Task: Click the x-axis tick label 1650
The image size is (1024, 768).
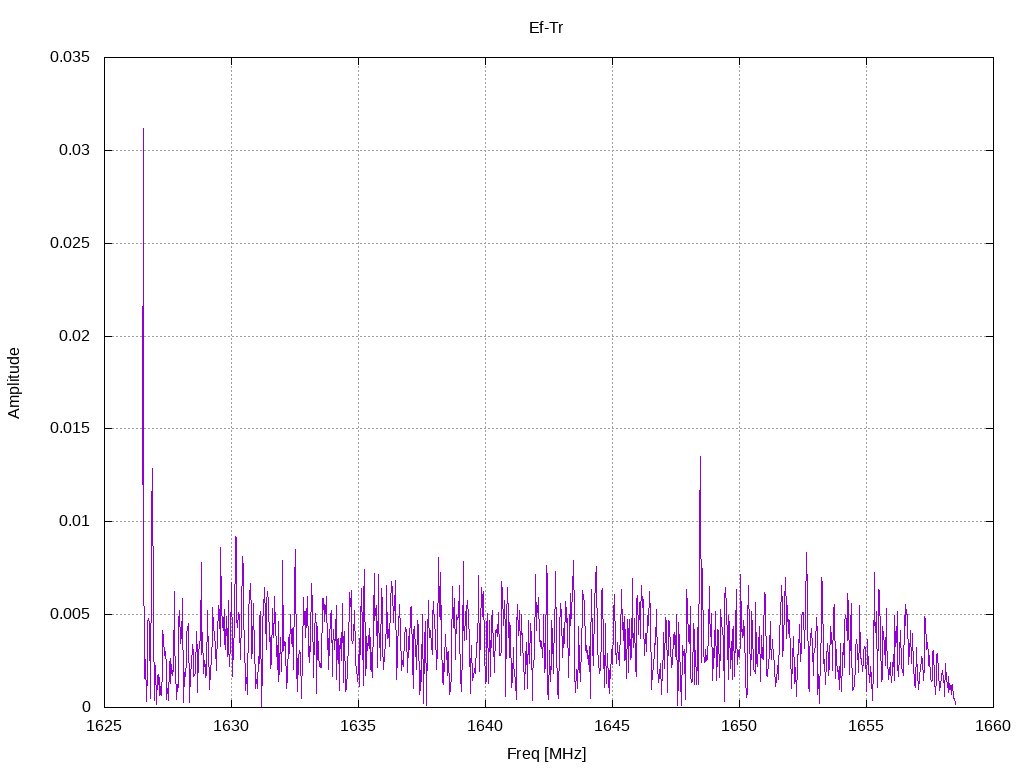Action: (739, 726)
